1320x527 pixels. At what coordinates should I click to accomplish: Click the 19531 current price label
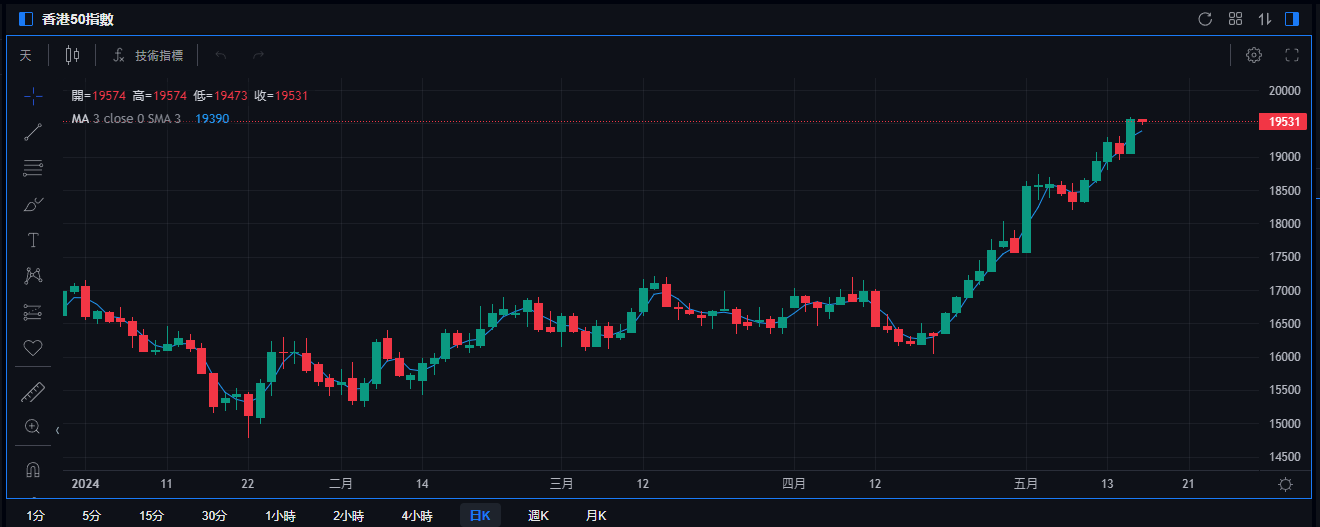(1283, 122)
